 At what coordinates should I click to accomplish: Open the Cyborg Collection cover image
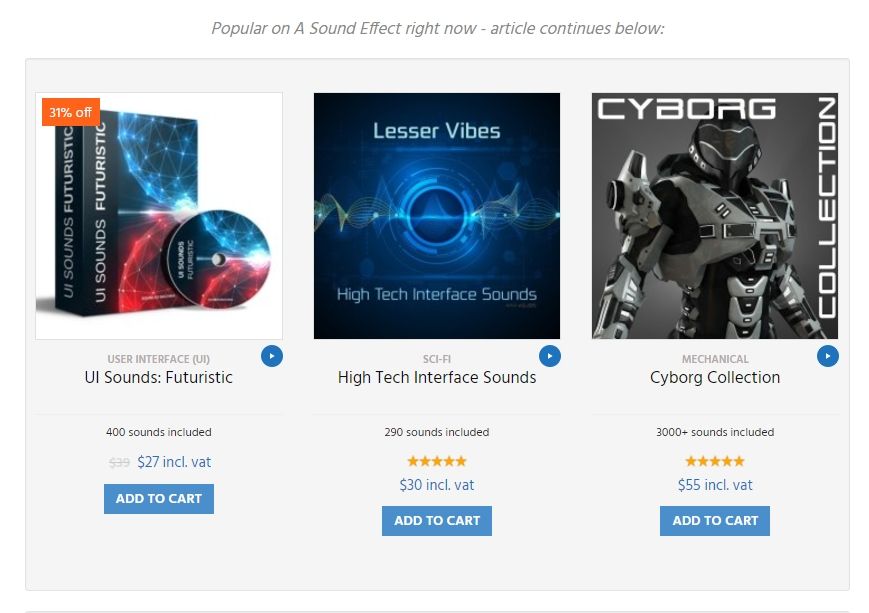point(715,216)
